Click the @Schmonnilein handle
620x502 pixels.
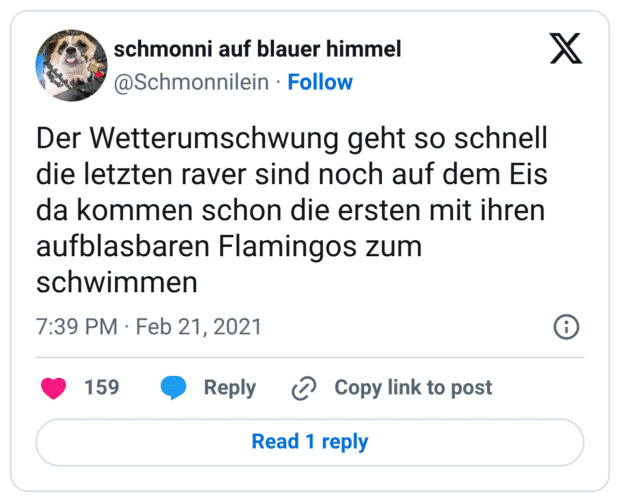tap(192, 82)
